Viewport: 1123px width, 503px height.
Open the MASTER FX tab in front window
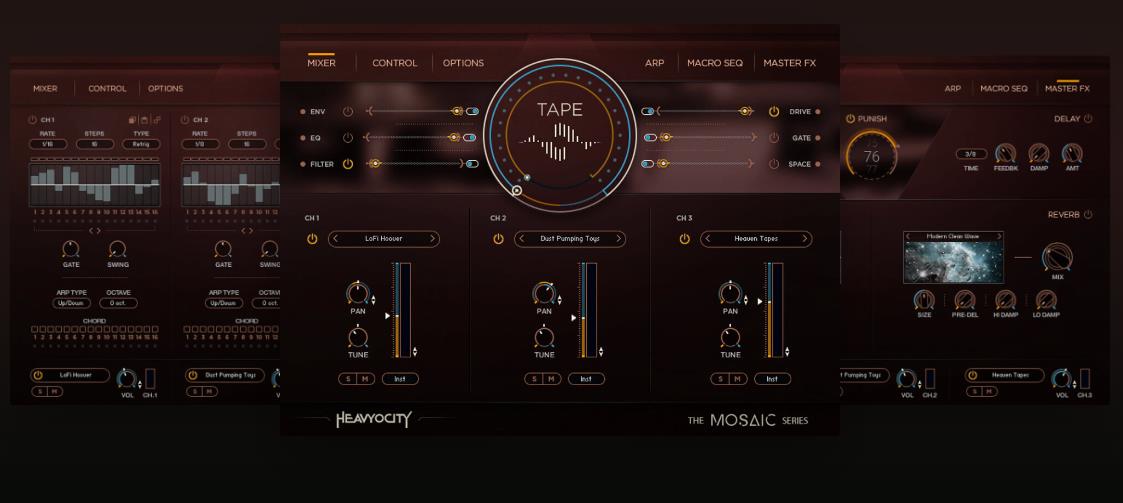789,63
